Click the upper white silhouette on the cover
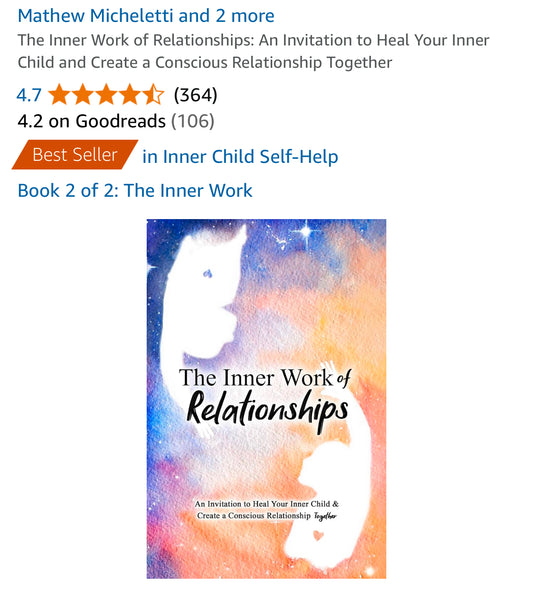 pos(201,294)
